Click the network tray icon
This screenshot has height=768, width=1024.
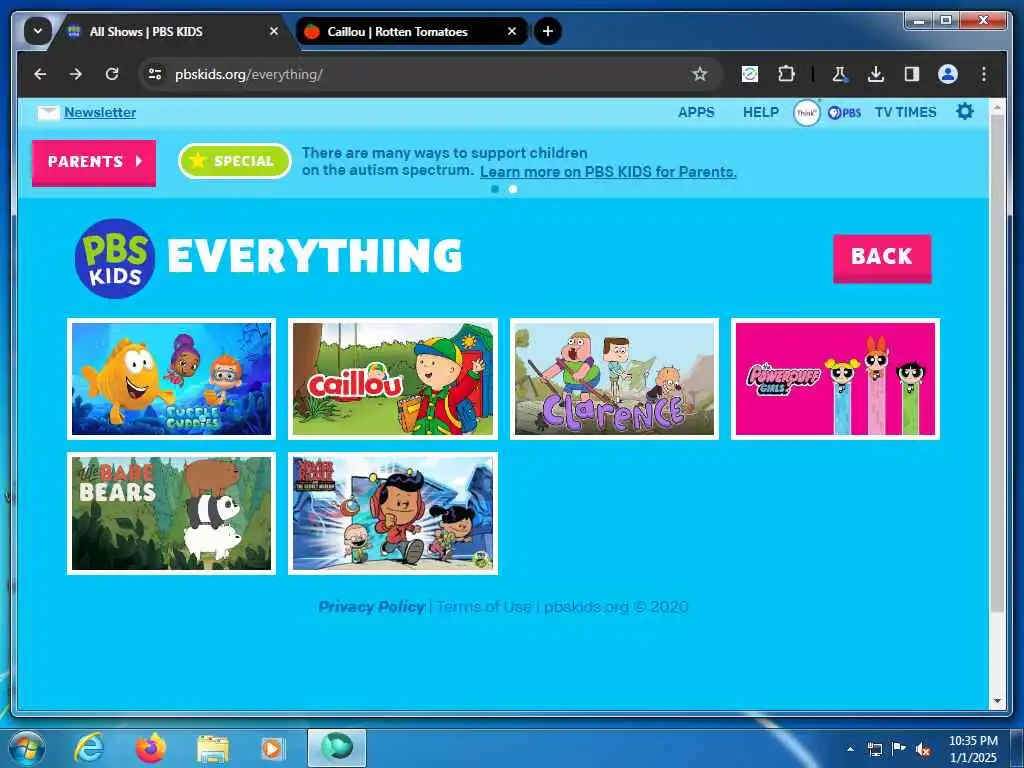(874, 749)
